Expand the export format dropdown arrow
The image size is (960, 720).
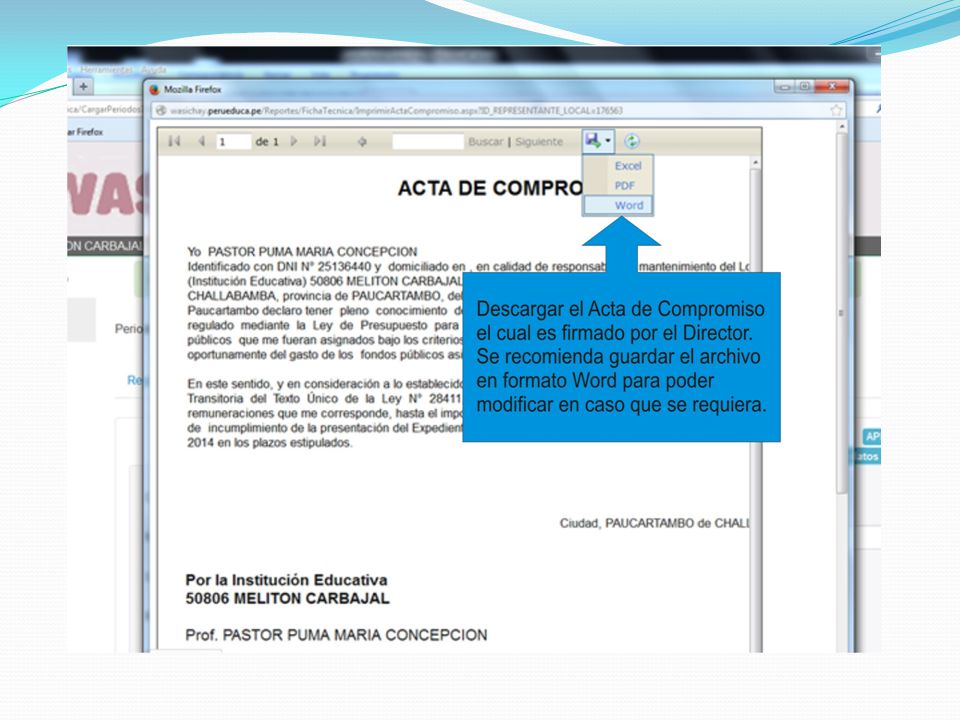coord(608,141)
